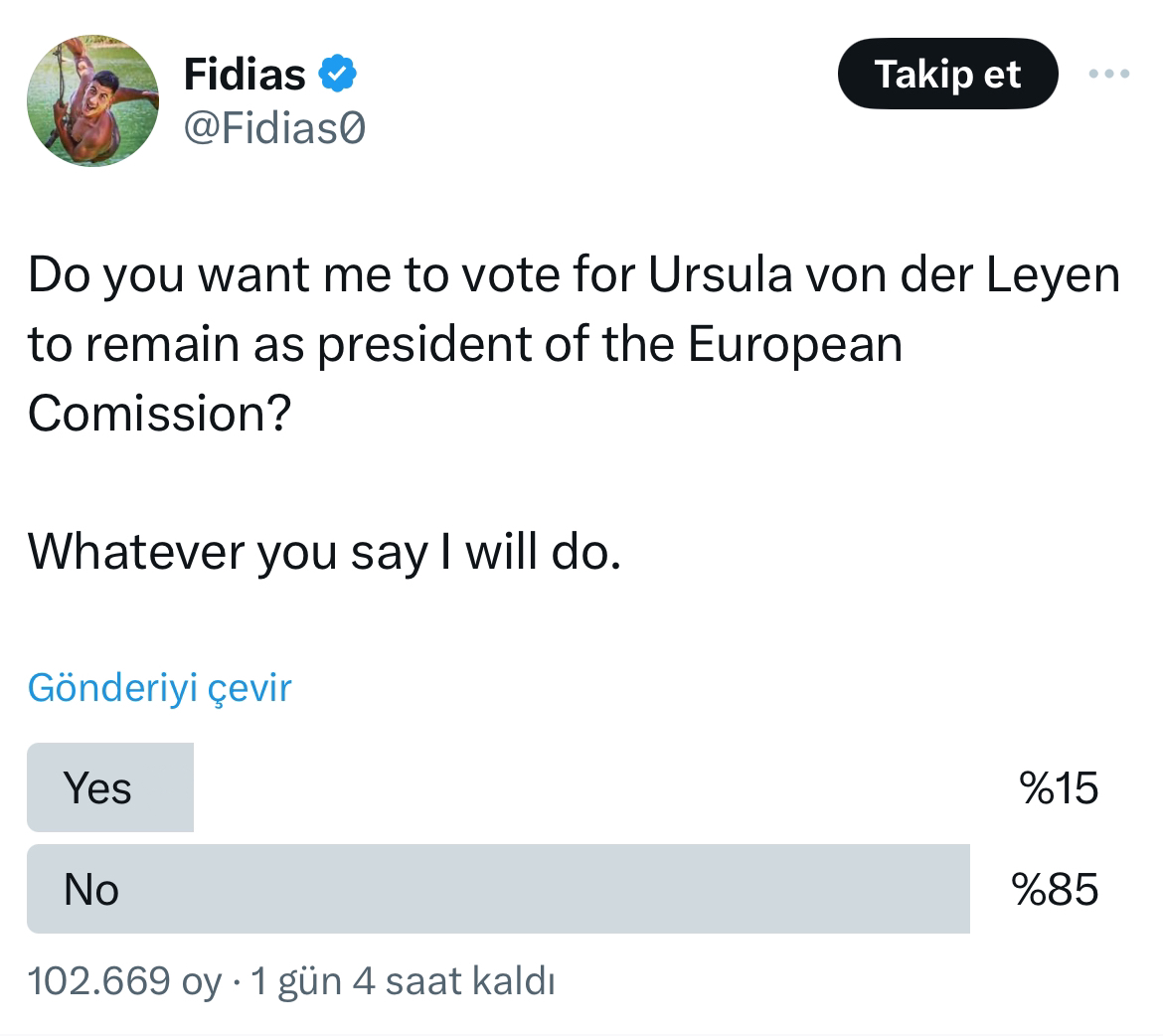Click the Fidias display name
Screen dimensions: 1163x1036
(x=244, y=75)
